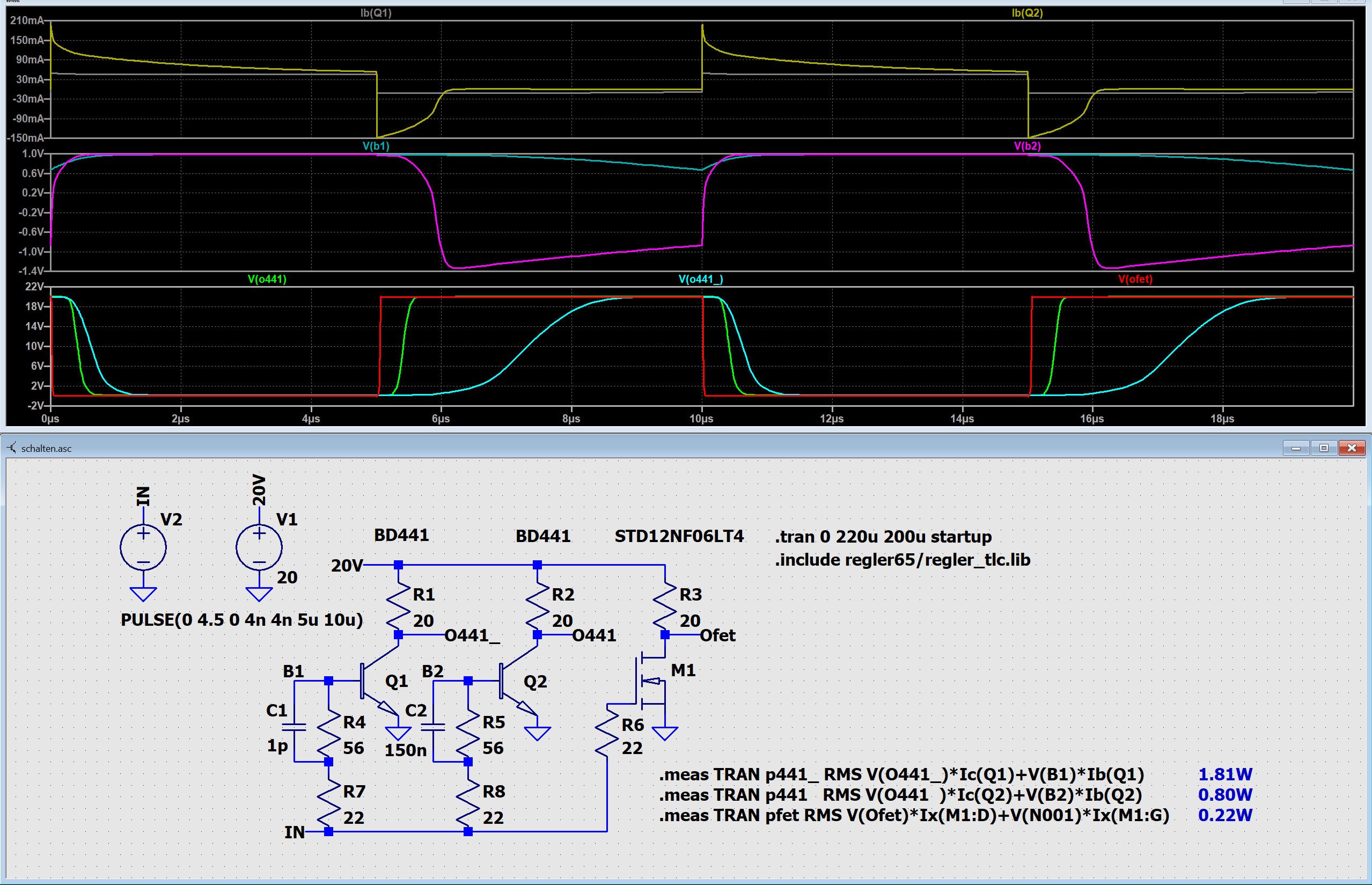
Task: Click the .meas TRAN pfet directive
Action: (x=914, y=815)
